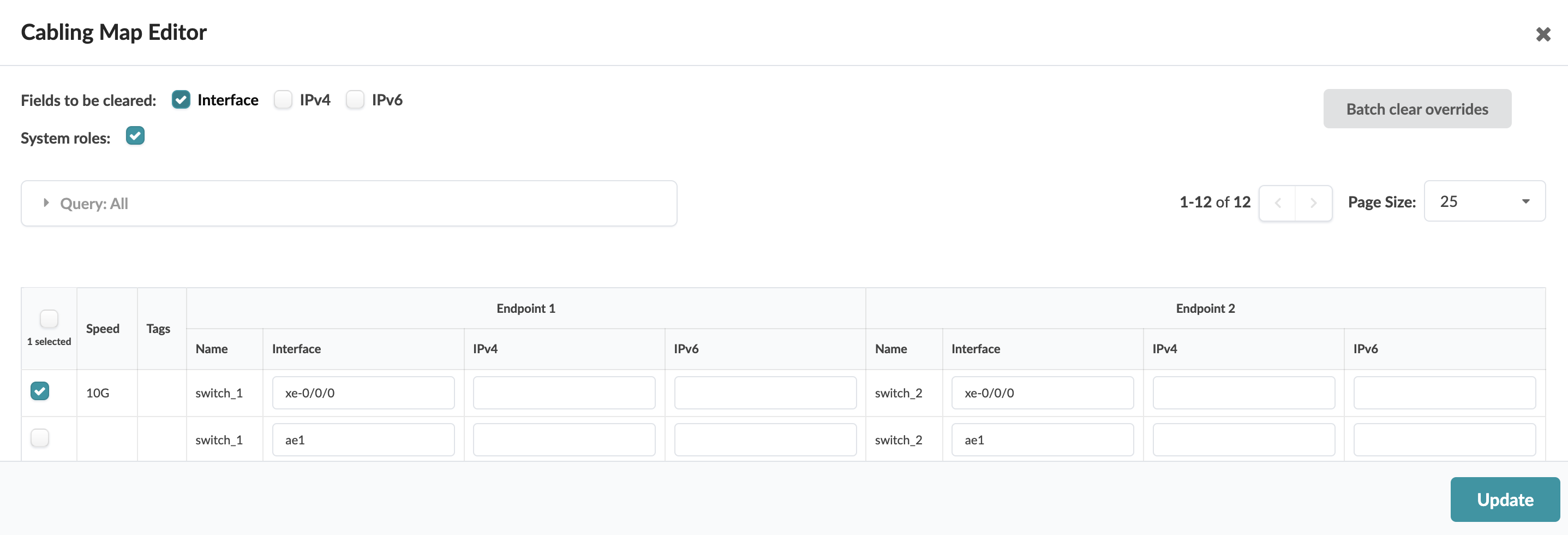Click the Batch clear overrides button
The width and height of the screenshot is (1568, 535).
(x=1416, y=109)
